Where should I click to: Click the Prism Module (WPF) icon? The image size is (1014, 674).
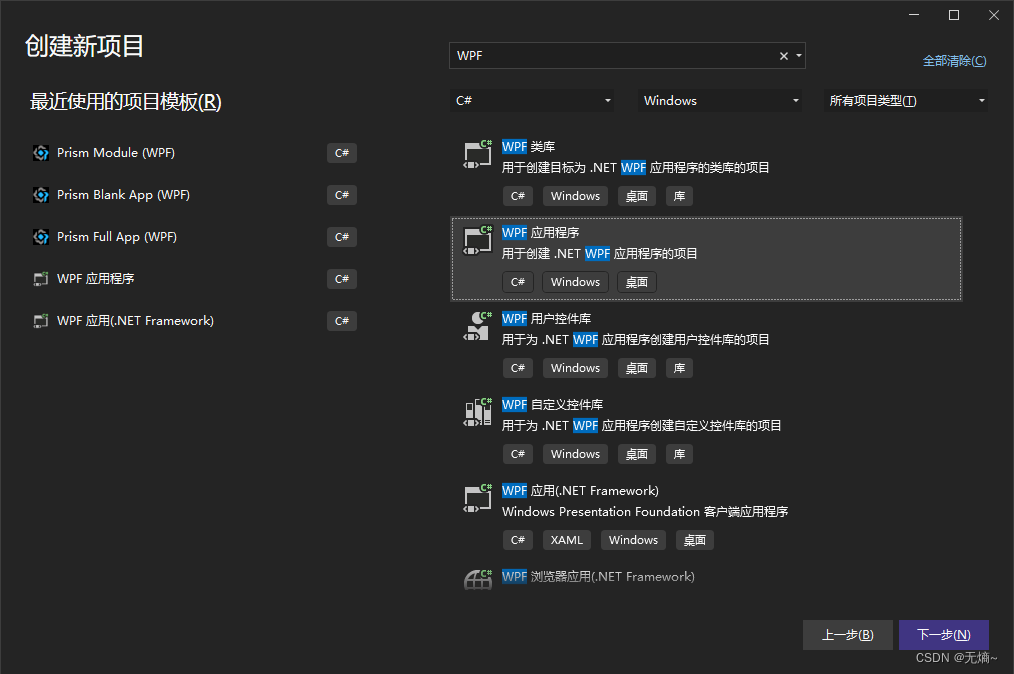click(x=40, y=152)
